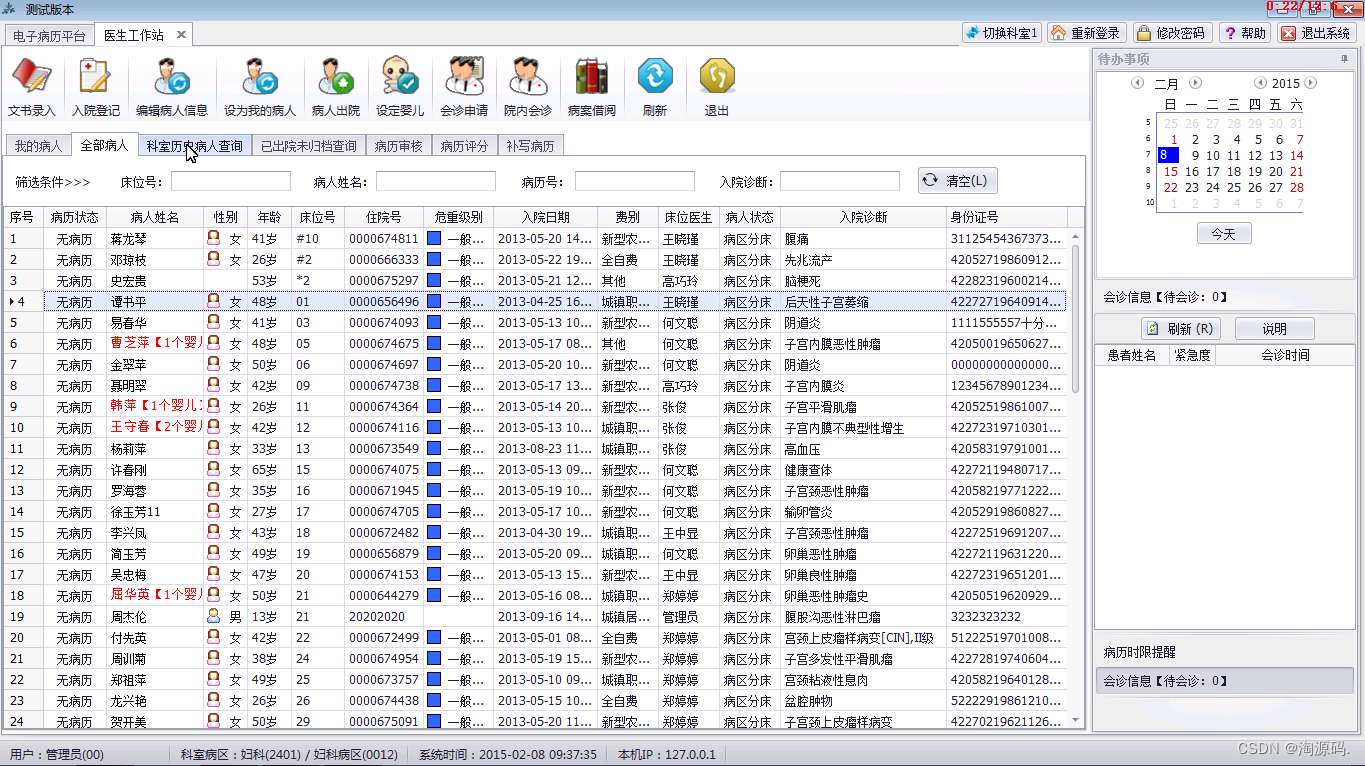This screenshot has height=766, width=1365.
Task: Switch to 病历审核 tab
Action: pos(399,146)
